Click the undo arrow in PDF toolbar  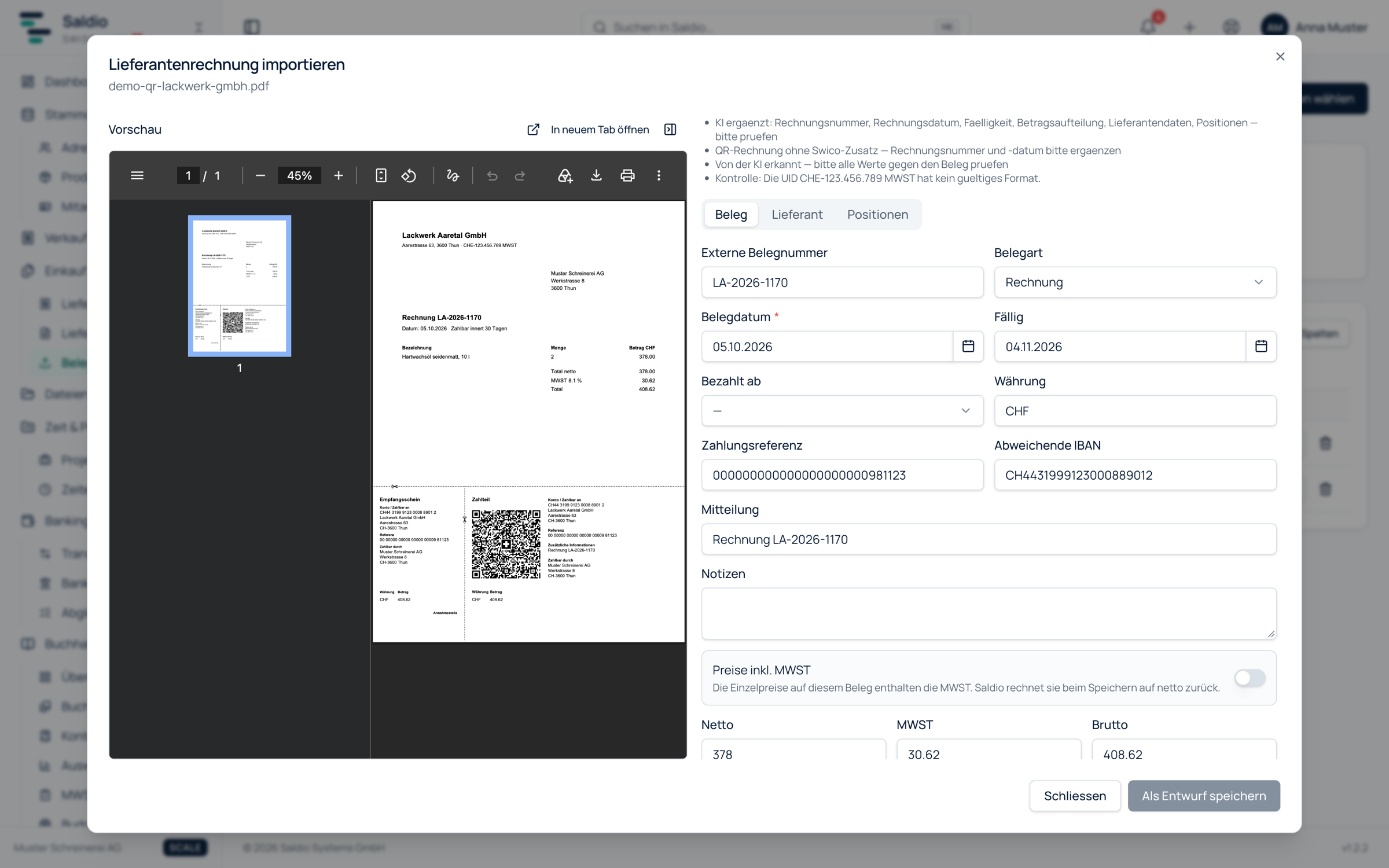[492, 175]
